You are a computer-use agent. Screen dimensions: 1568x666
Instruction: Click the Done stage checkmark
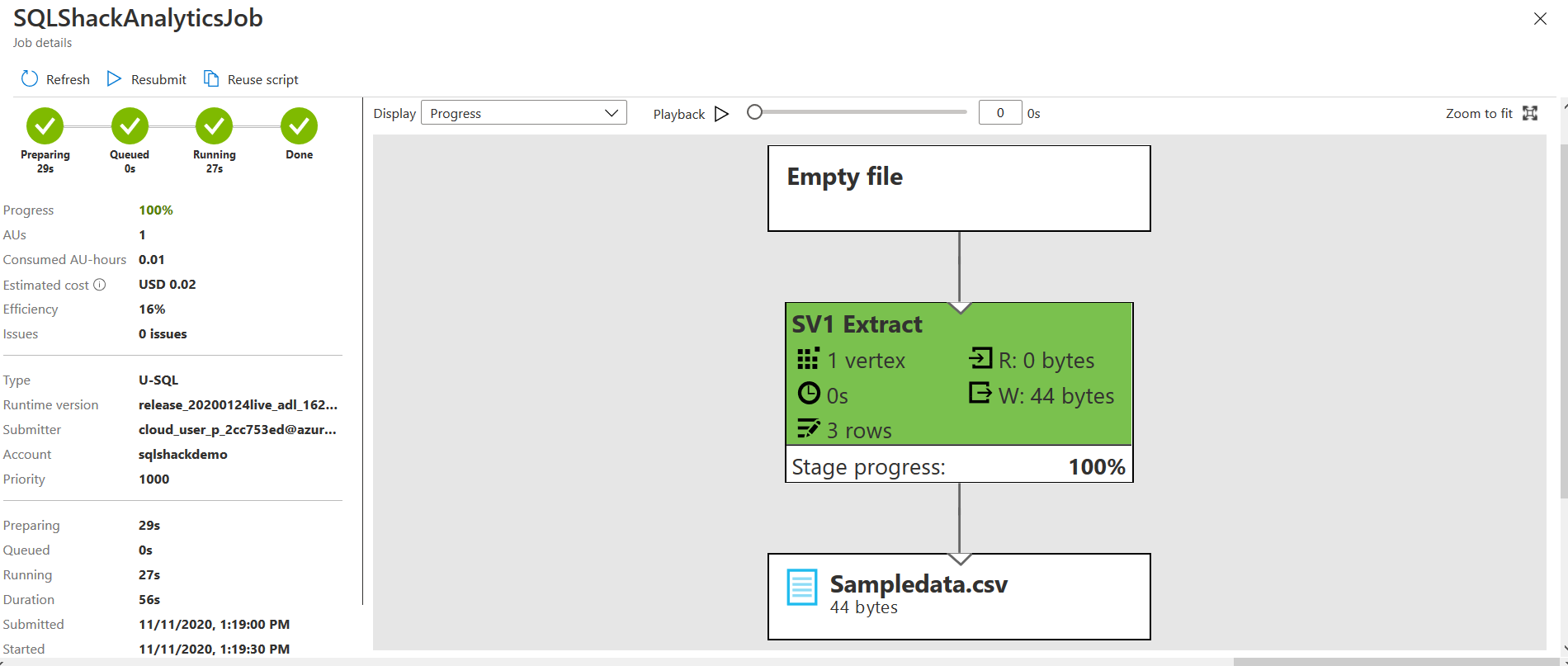[x=299, y=126]
